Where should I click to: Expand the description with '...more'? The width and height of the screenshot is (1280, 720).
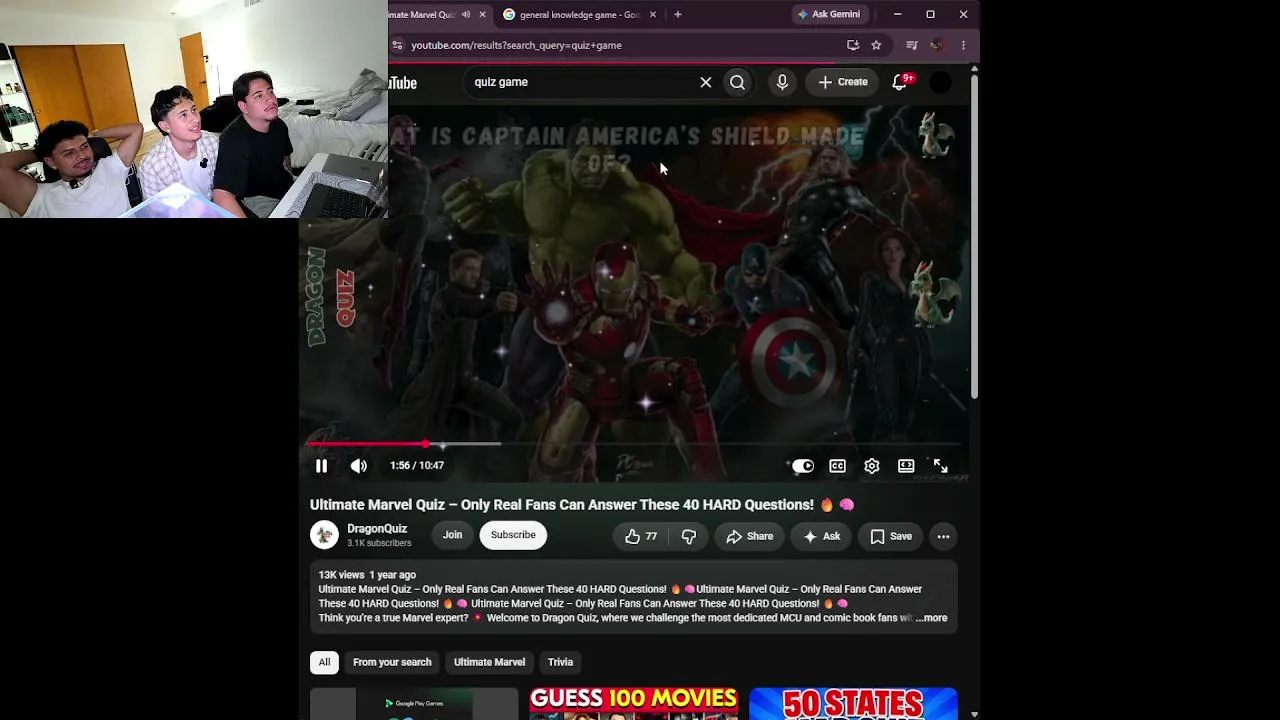click(931, 618)
